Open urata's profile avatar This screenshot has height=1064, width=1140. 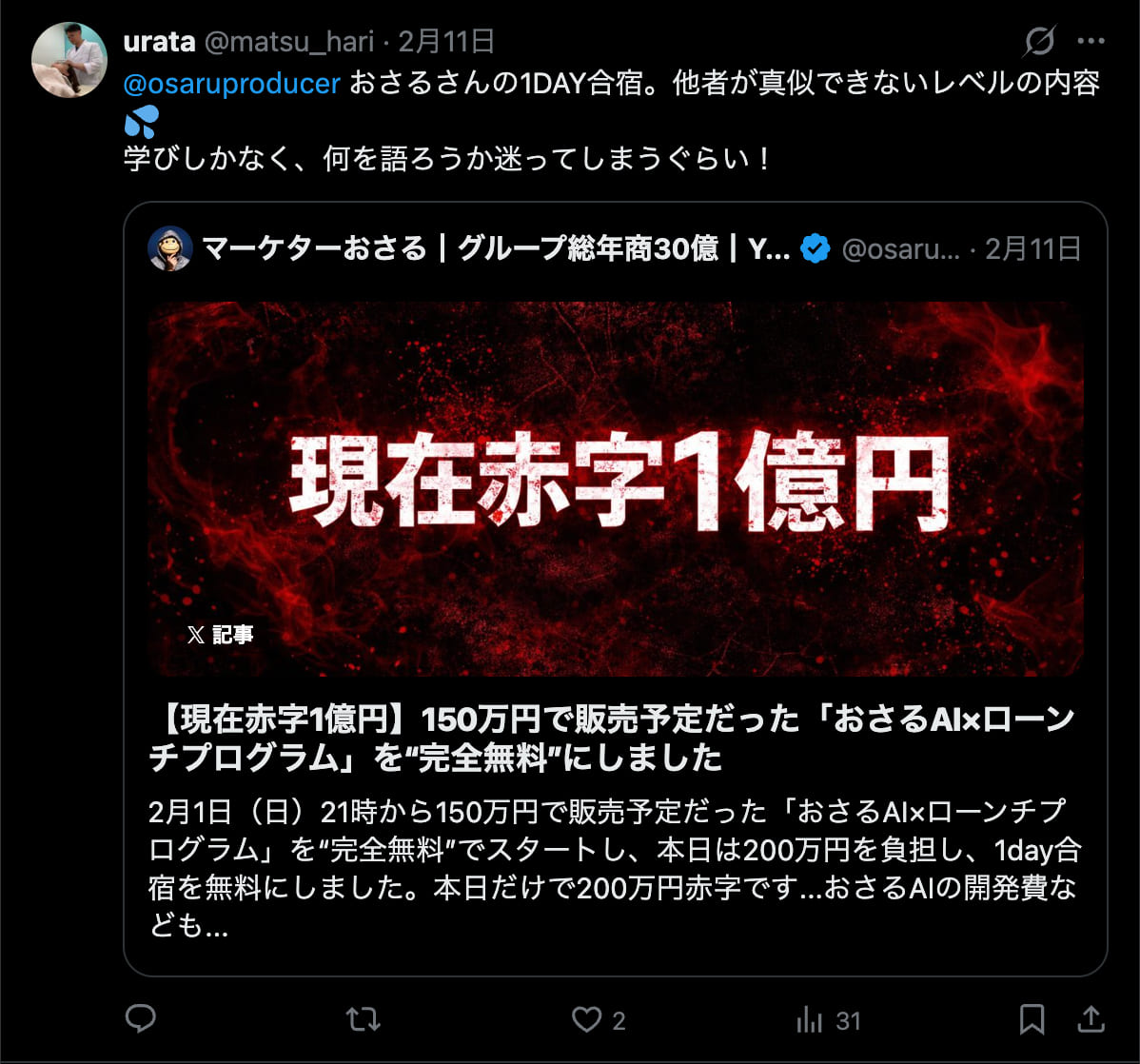click(x=69, y=60)
